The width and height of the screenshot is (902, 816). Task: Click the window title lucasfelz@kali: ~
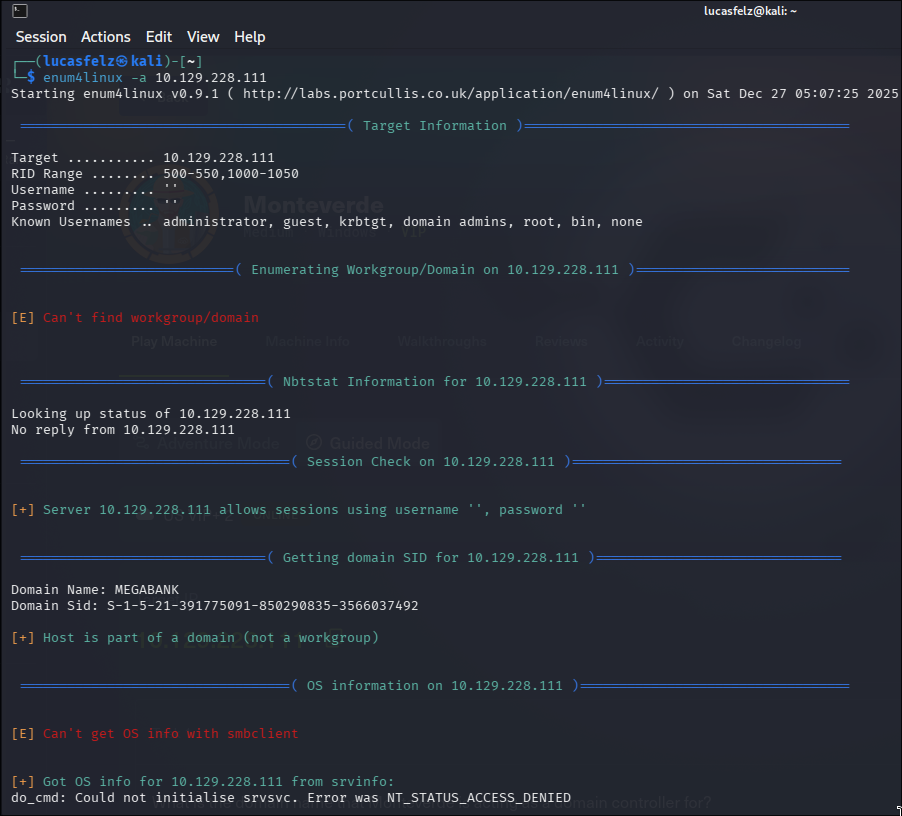pos(750,11)
